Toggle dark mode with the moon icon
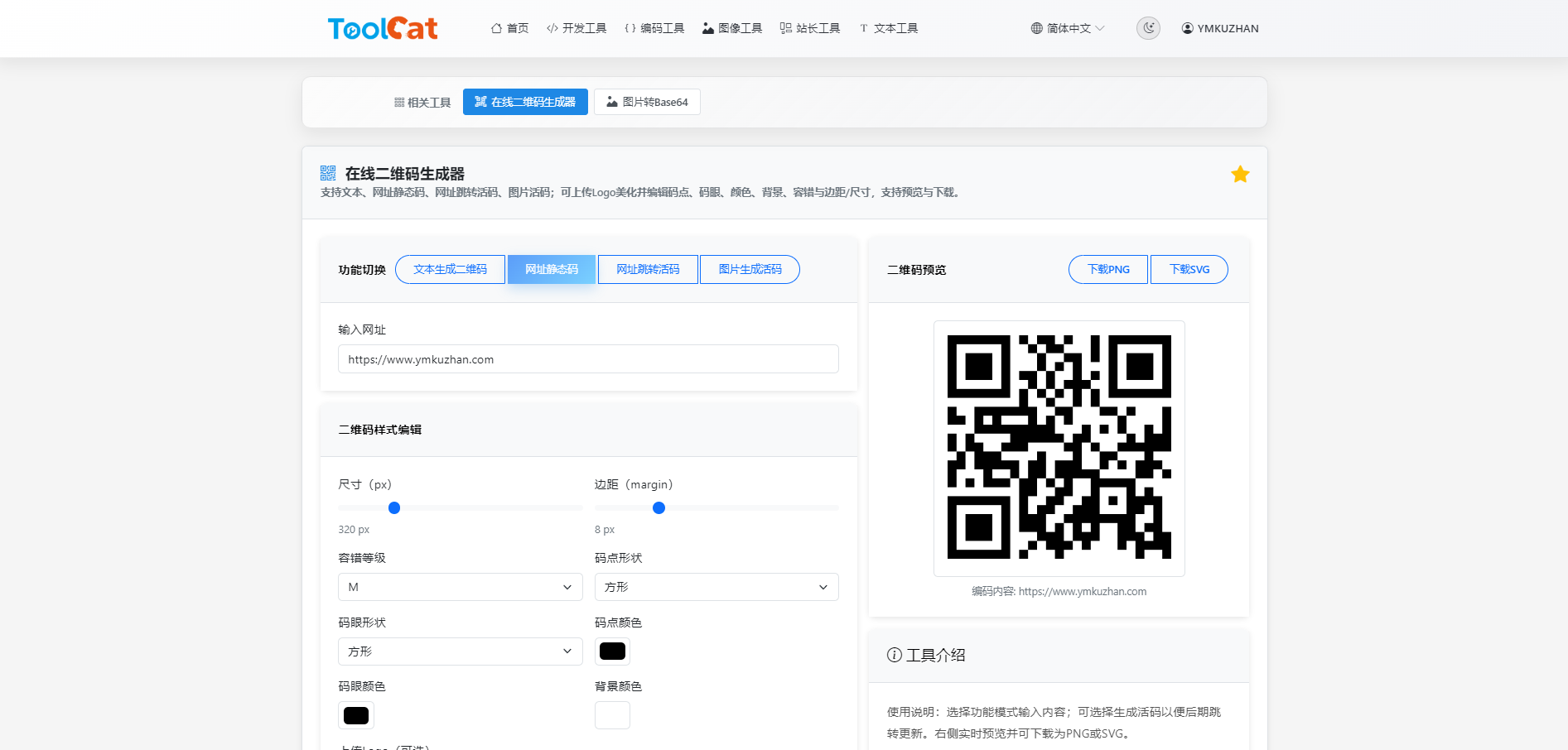 [1148, 27]
